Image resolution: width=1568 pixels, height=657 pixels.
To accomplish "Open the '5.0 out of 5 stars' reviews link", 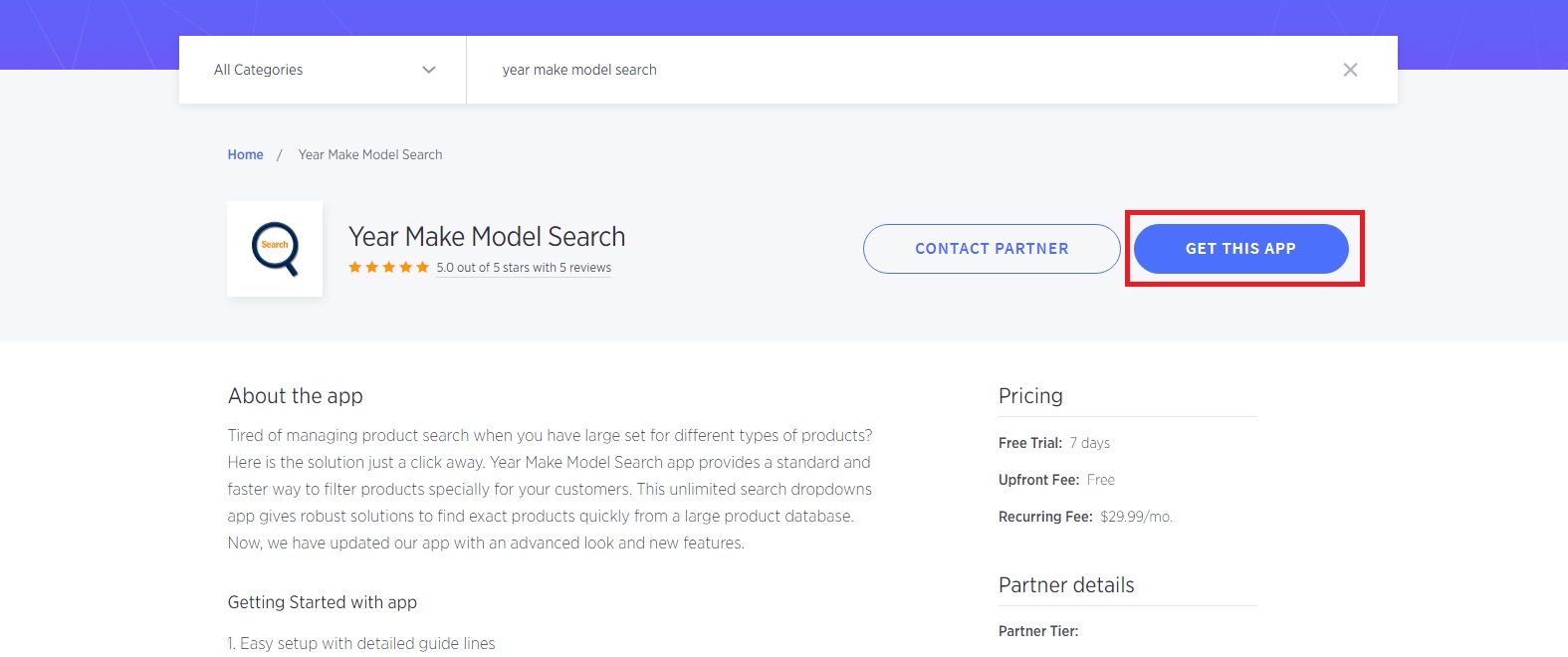I will [524, 268].
